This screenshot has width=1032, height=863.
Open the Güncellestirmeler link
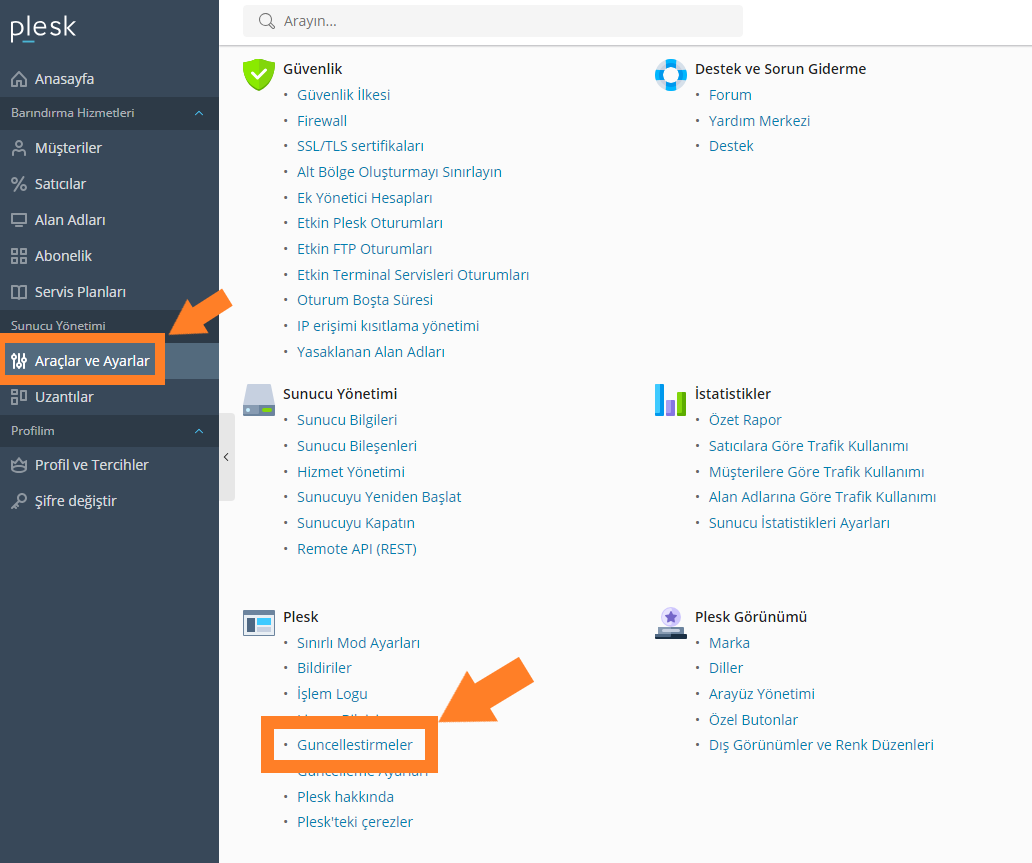[x=355, y=745]
